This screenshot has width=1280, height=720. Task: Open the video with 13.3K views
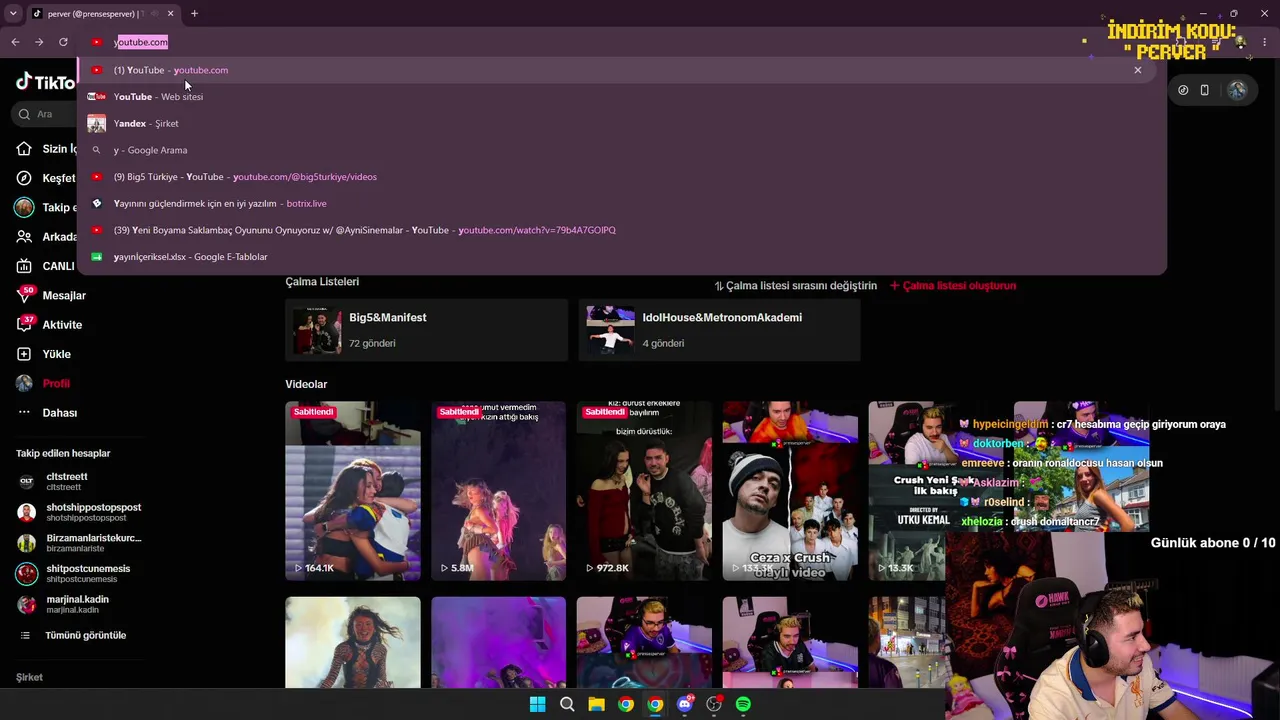coord(907,491)
